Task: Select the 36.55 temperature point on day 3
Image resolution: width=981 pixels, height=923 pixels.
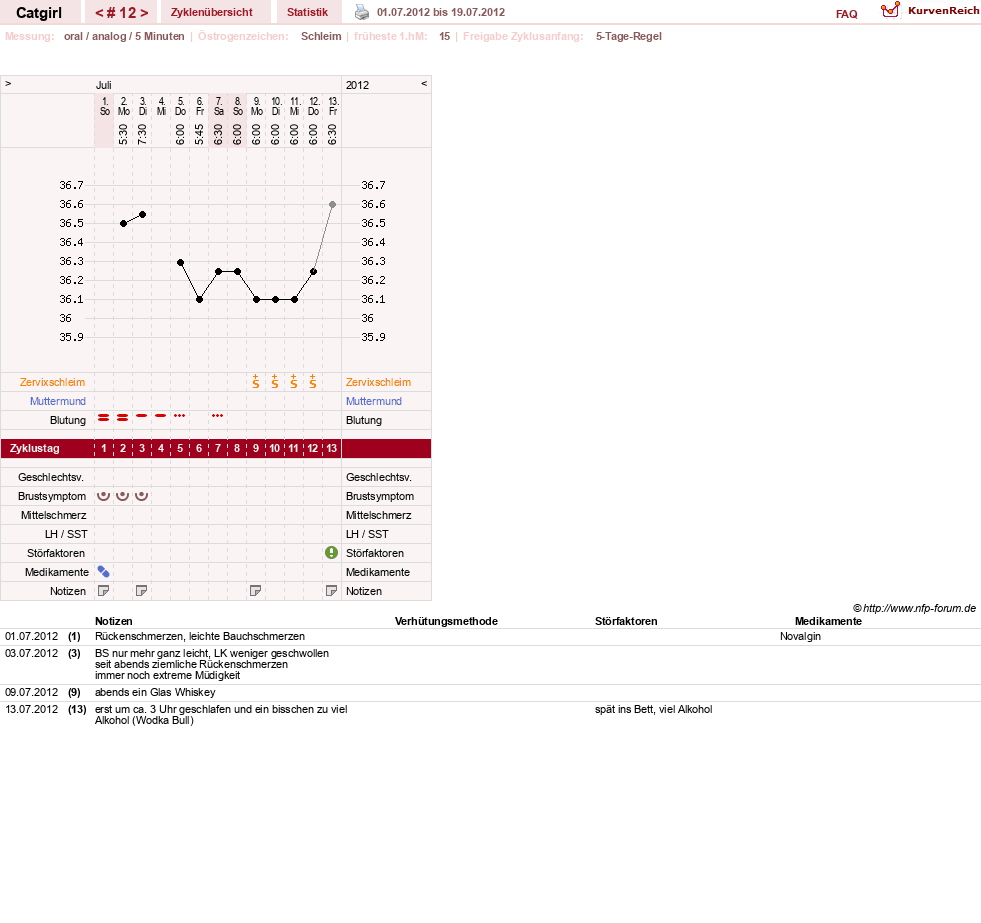Action: 143,215
